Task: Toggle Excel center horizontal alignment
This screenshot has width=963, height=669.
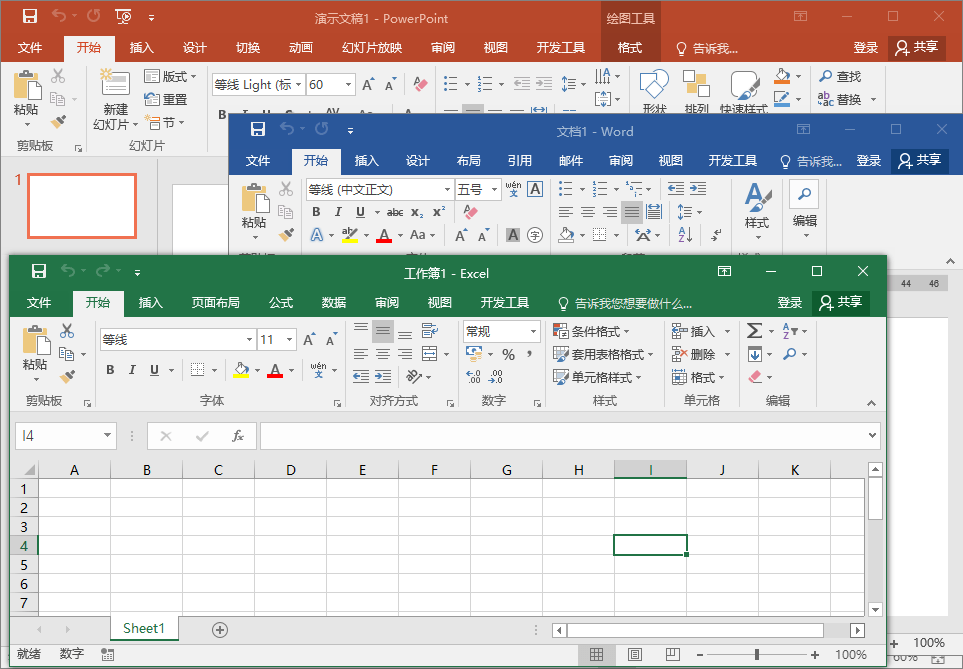Action: [383, 354]
